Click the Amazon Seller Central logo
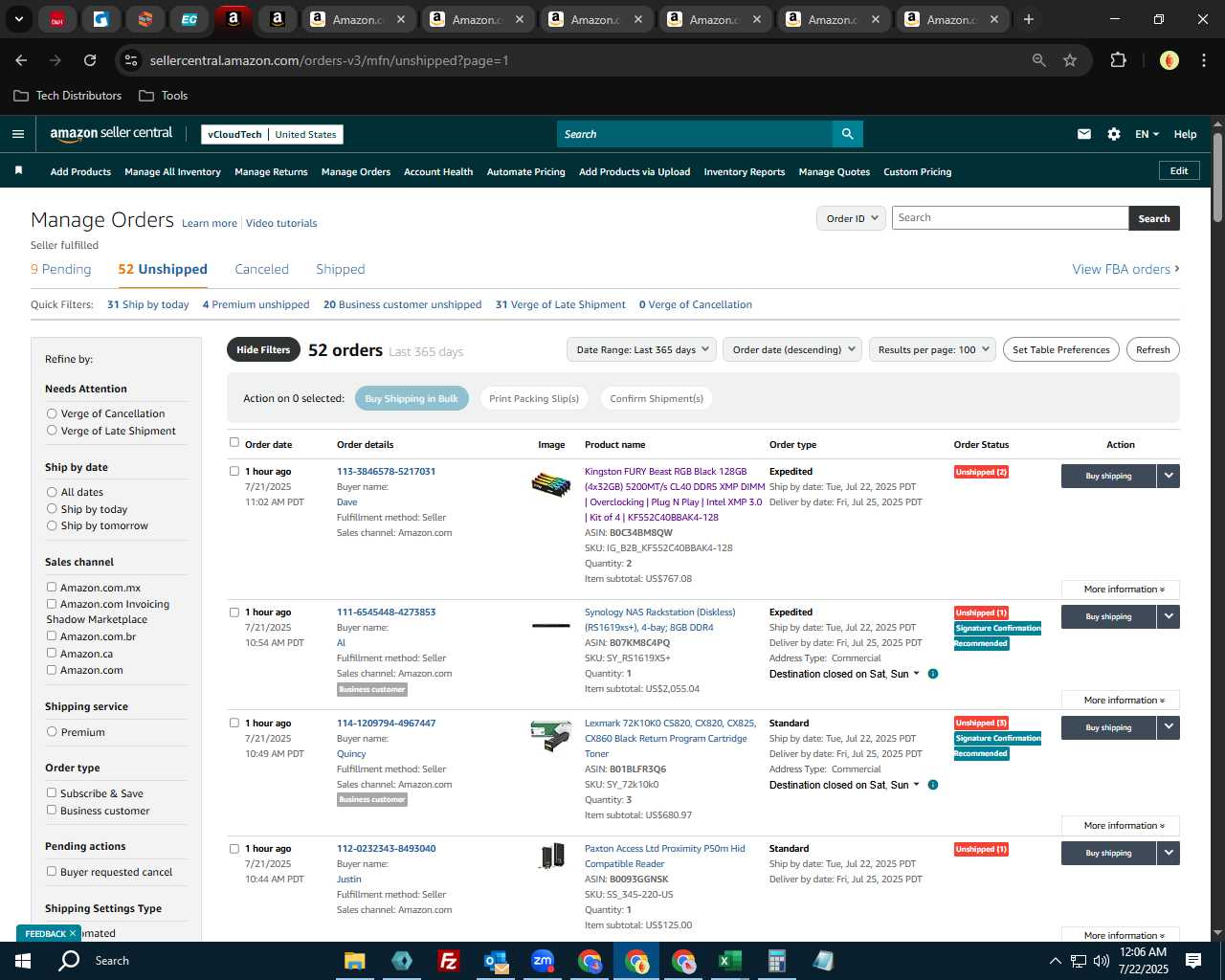 (x=111, y=134)
